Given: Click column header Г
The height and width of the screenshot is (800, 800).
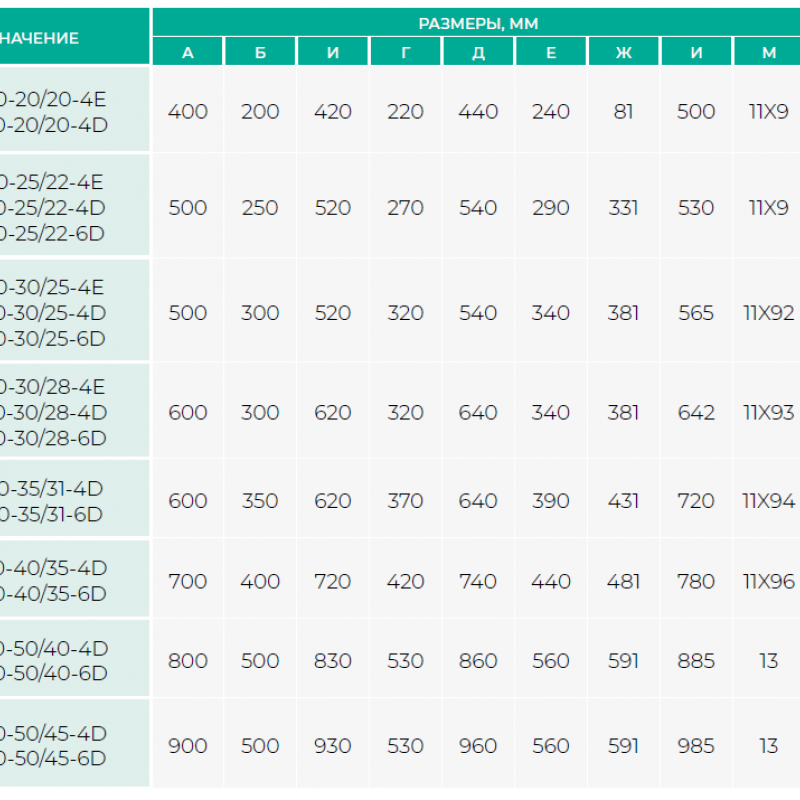Looking at the screenshot, I should click(x=406, y=52).
